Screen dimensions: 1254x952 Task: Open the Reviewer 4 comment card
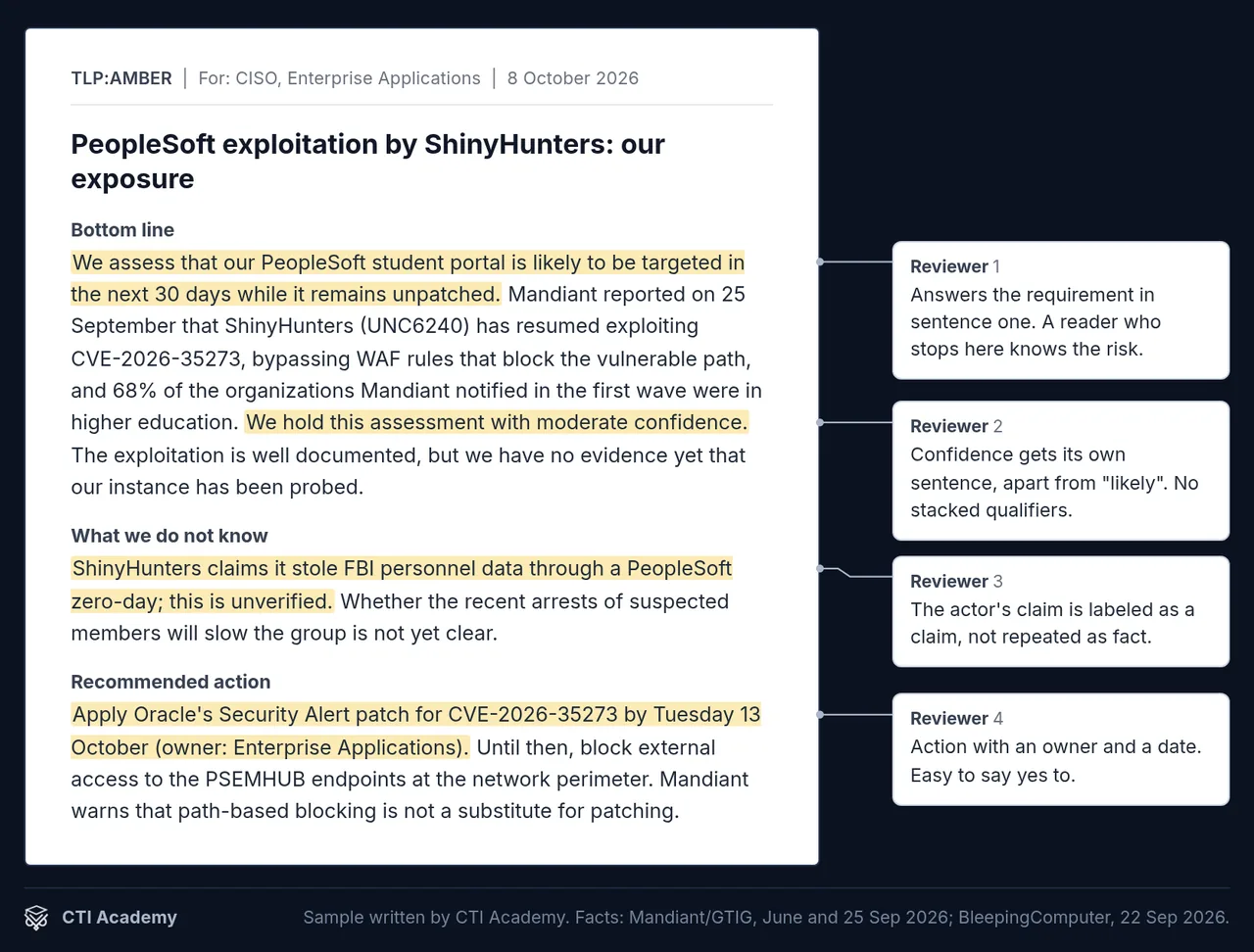click(1061, 749)
